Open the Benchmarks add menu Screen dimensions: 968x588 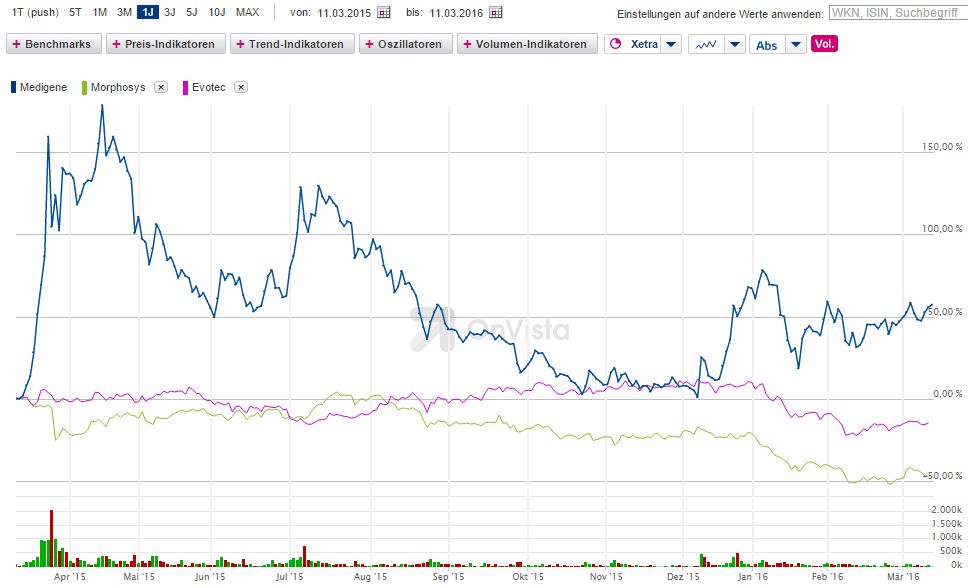point(54,44)
